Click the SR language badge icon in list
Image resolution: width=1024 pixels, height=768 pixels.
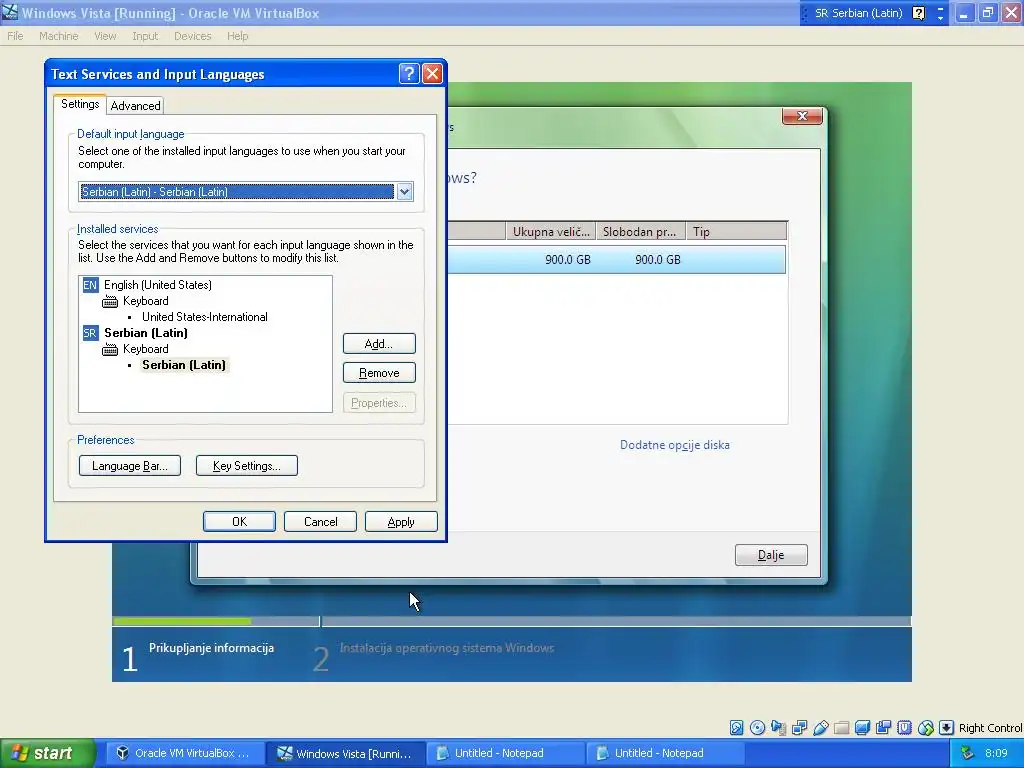click(x=89, y=333)
